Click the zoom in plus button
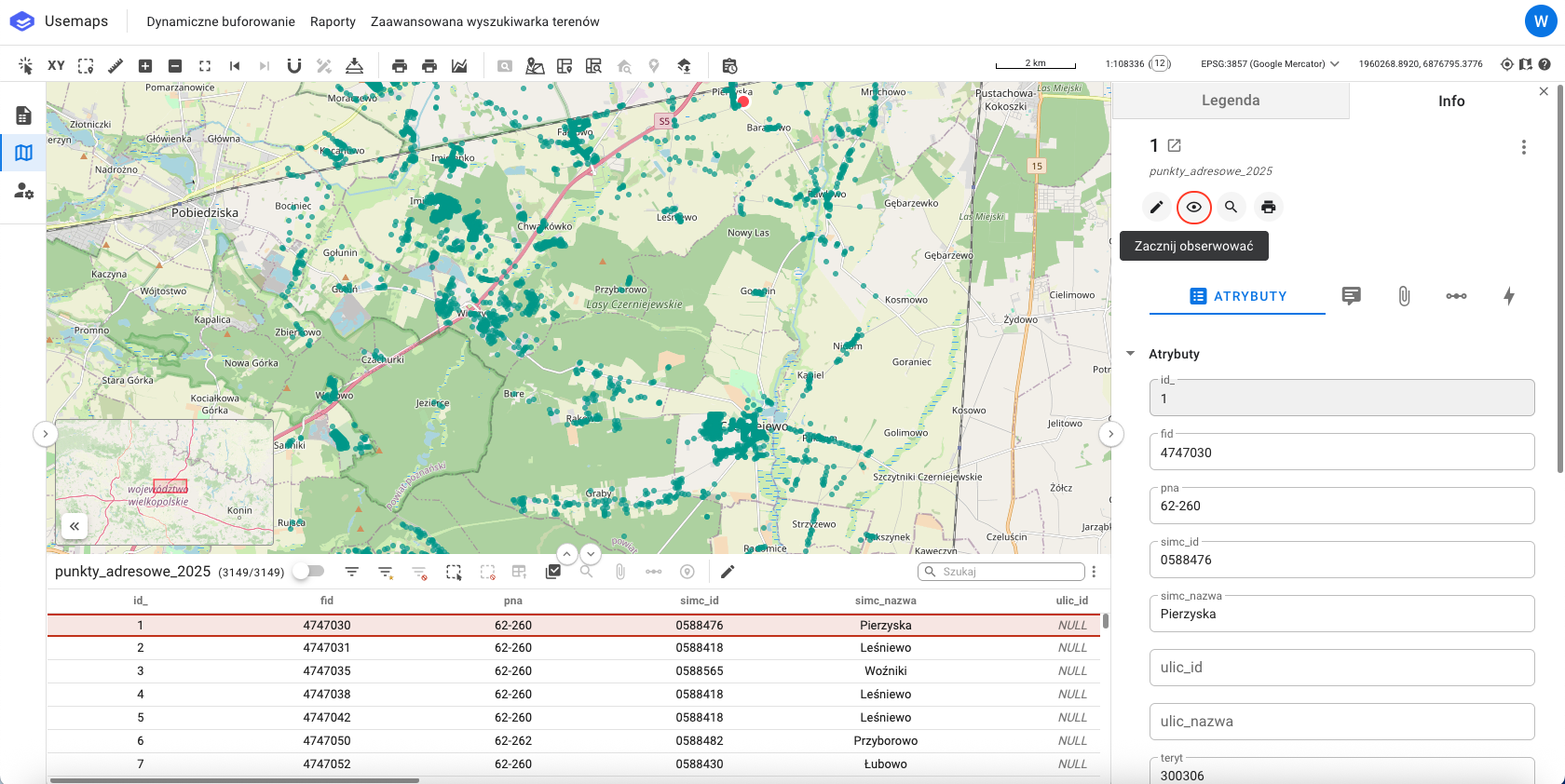Image resolution: width=1565 pixels, height=784 pixels. click(x=145, y=65)
